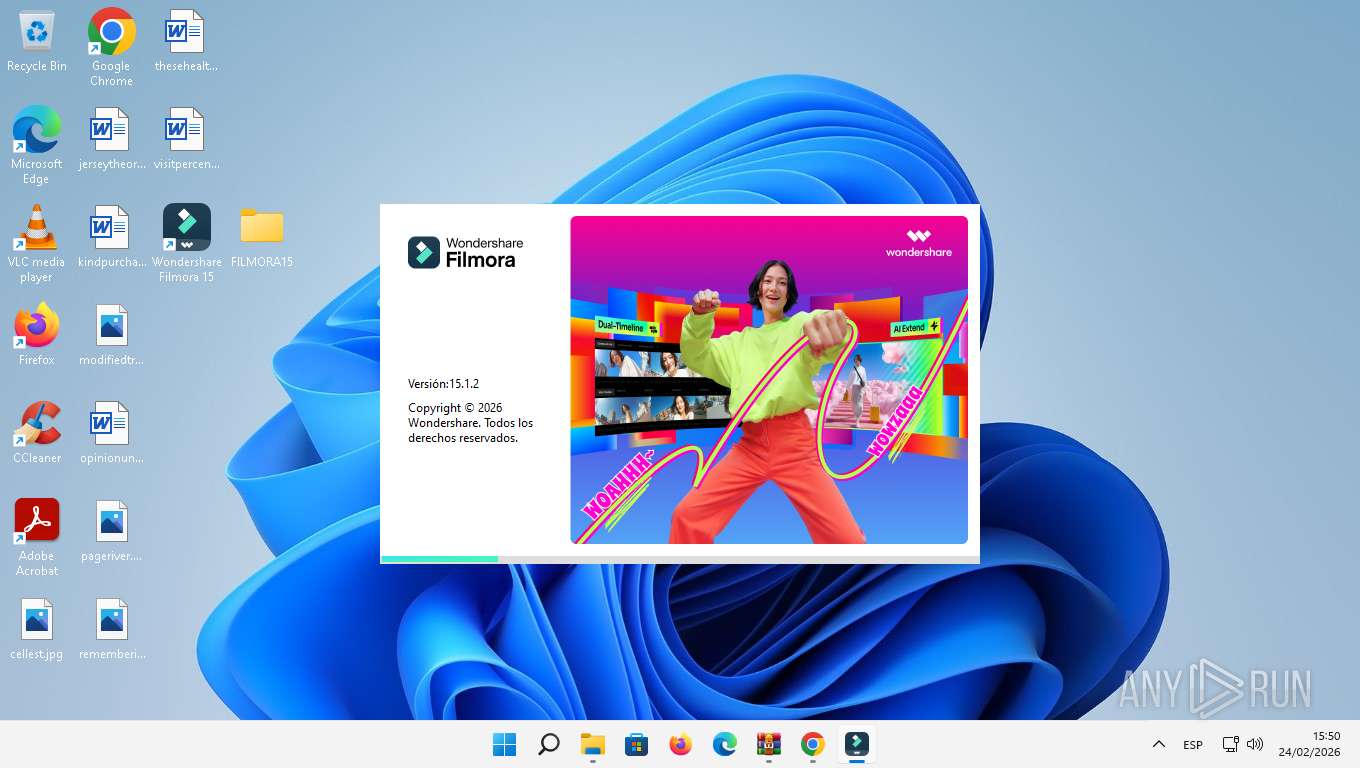
Task: Switch to Filmora in the taskbar
Action: pos(857,744)
